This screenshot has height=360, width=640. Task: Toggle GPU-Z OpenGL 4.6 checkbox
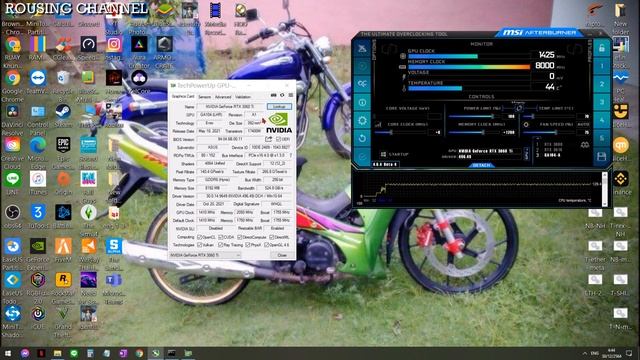[267, 245]
